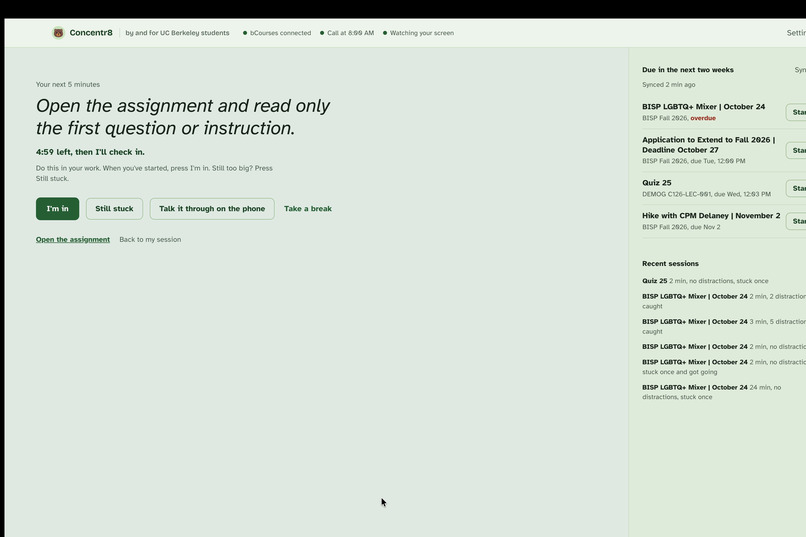
Task: Click the 4:59 left timer text
Action: (x=90, y=152)
